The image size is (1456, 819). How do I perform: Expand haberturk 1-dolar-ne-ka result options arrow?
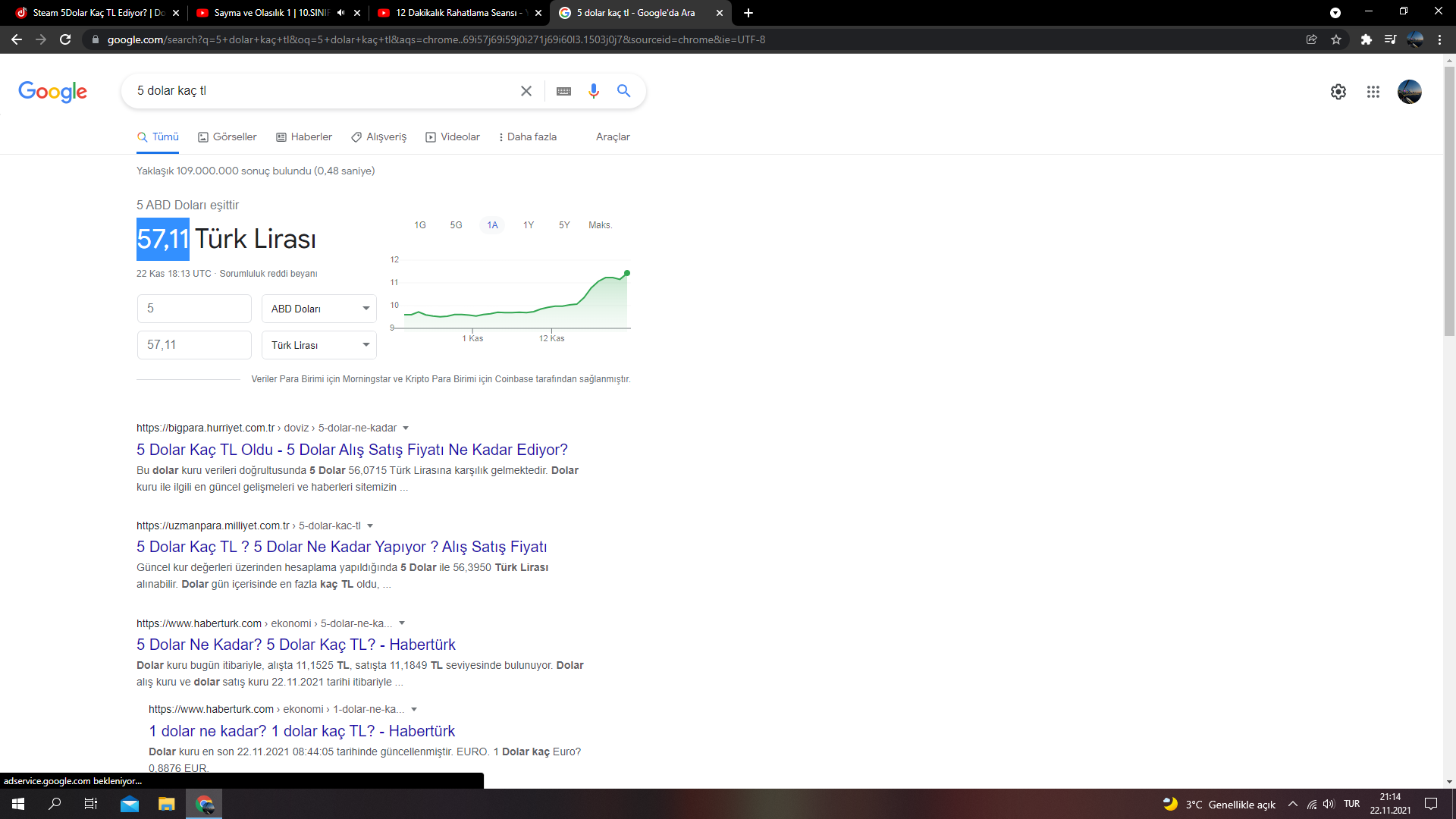414,710
